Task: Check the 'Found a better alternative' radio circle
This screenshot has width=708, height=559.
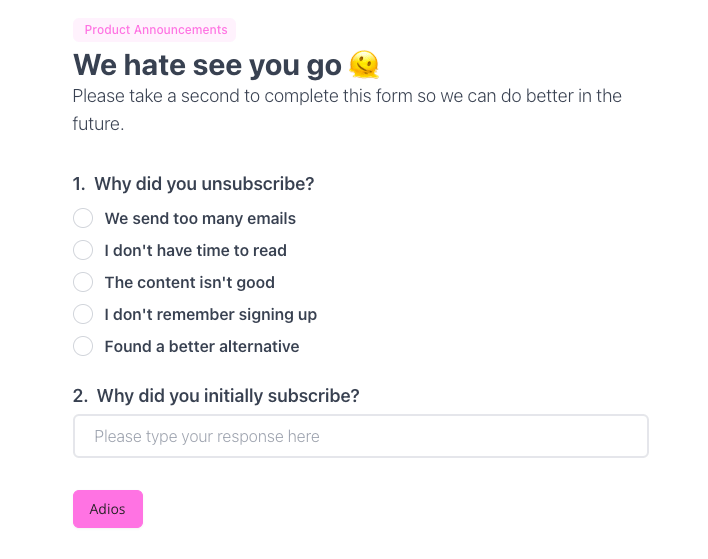Action: click(x=83, y=346)
